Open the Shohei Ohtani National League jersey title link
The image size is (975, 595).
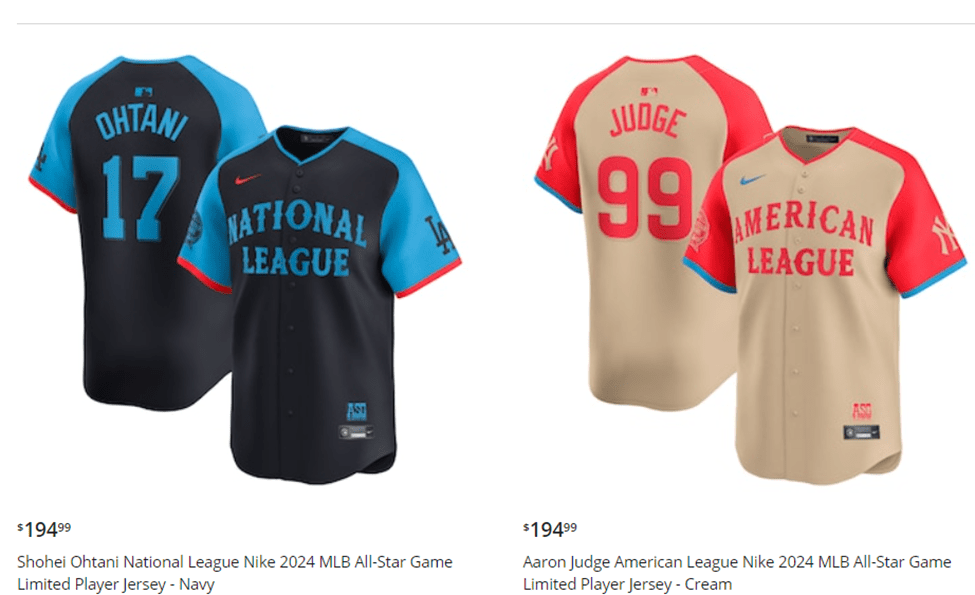click(234, 573)
